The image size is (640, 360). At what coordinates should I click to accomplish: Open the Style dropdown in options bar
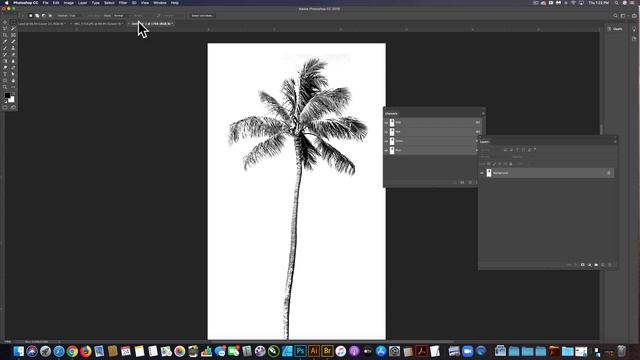pyautogui.click(x=121, y=16)
